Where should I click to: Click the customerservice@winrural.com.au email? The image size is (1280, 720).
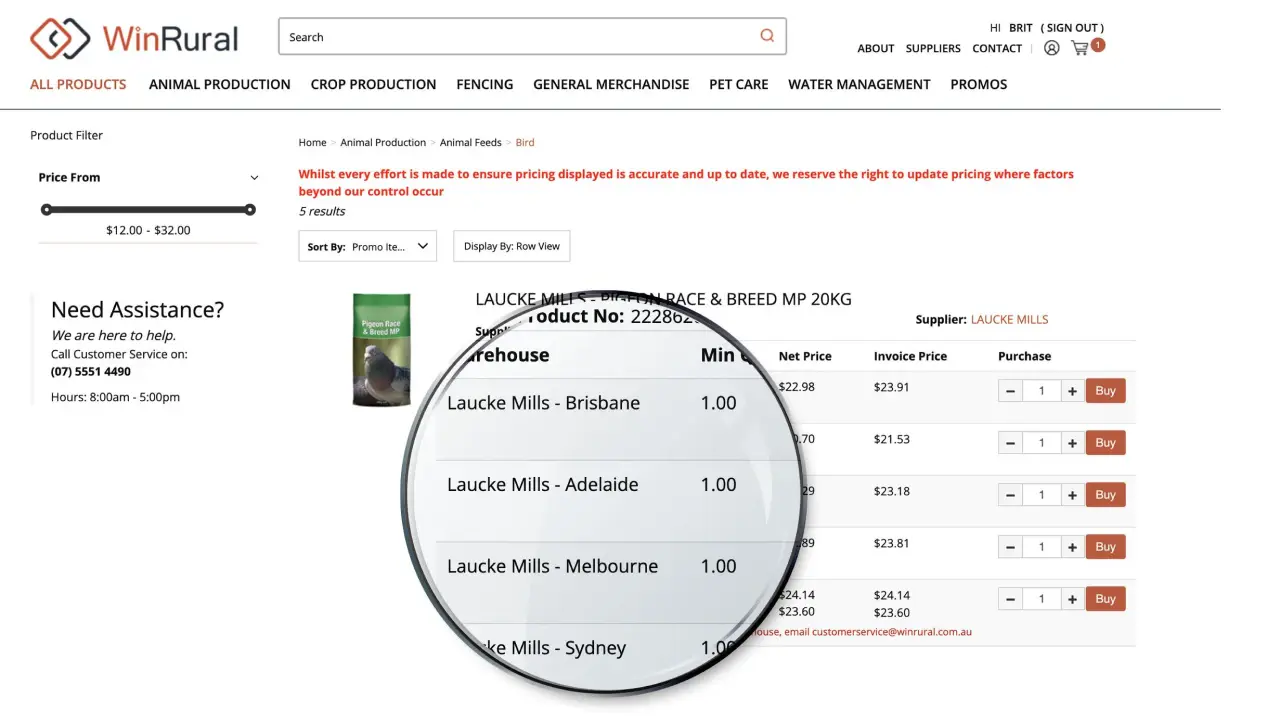(891, 632)
